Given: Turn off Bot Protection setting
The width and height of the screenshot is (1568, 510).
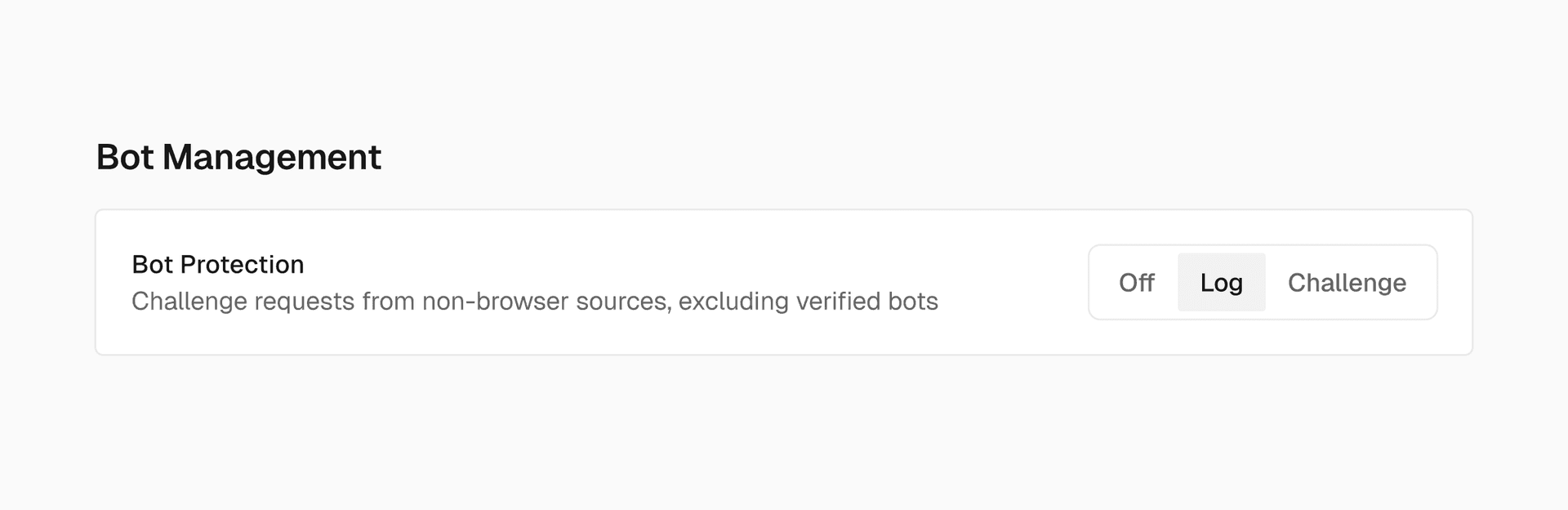Looking at the screenshot, I should coord(1136,283).
